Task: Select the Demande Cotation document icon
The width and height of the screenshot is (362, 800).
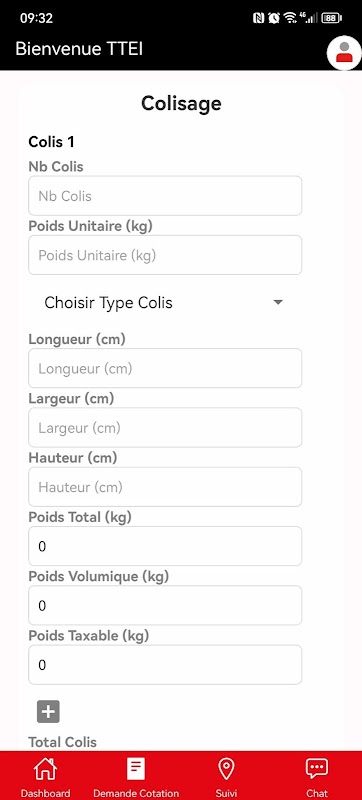Action: (x=136, y=768)
